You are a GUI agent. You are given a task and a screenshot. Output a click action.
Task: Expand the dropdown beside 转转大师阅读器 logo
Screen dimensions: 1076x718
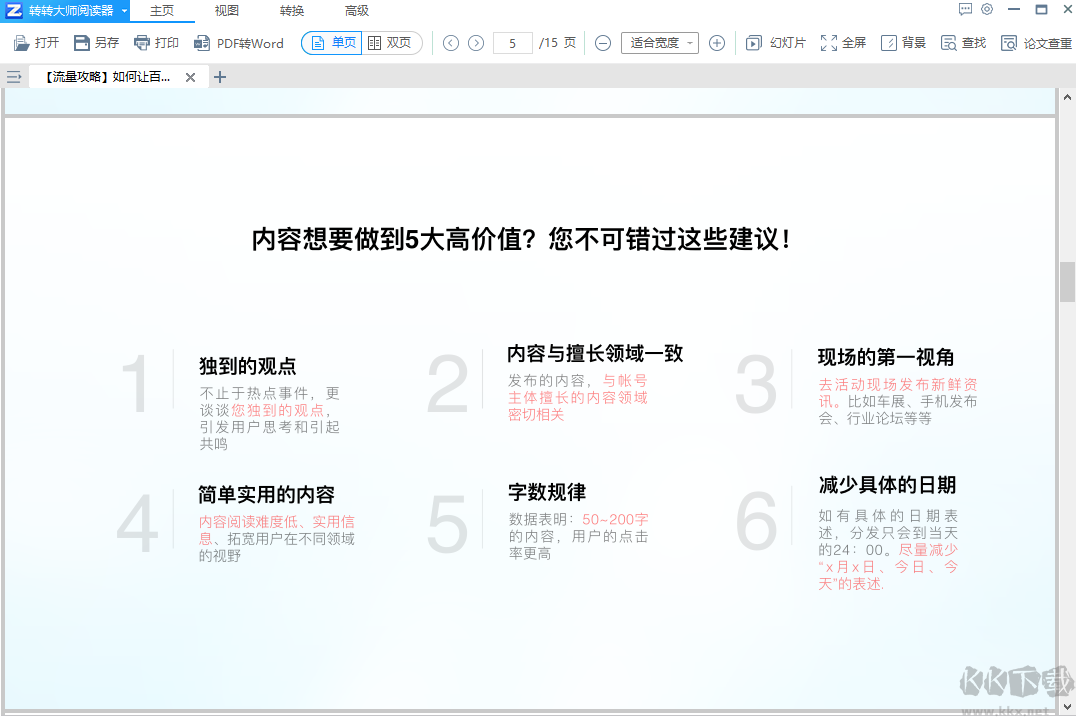click(124, 10)
